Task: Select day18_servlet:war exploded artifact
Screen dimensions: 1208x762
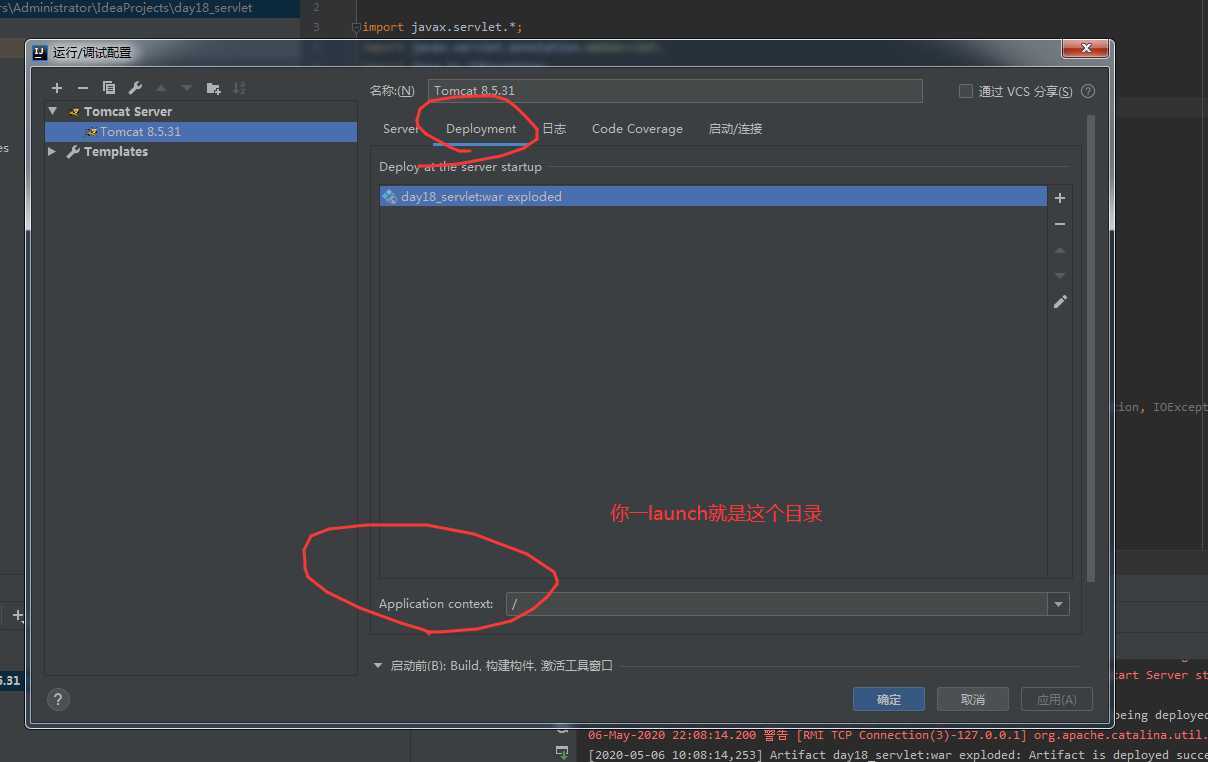Action: tap(713, 197)
